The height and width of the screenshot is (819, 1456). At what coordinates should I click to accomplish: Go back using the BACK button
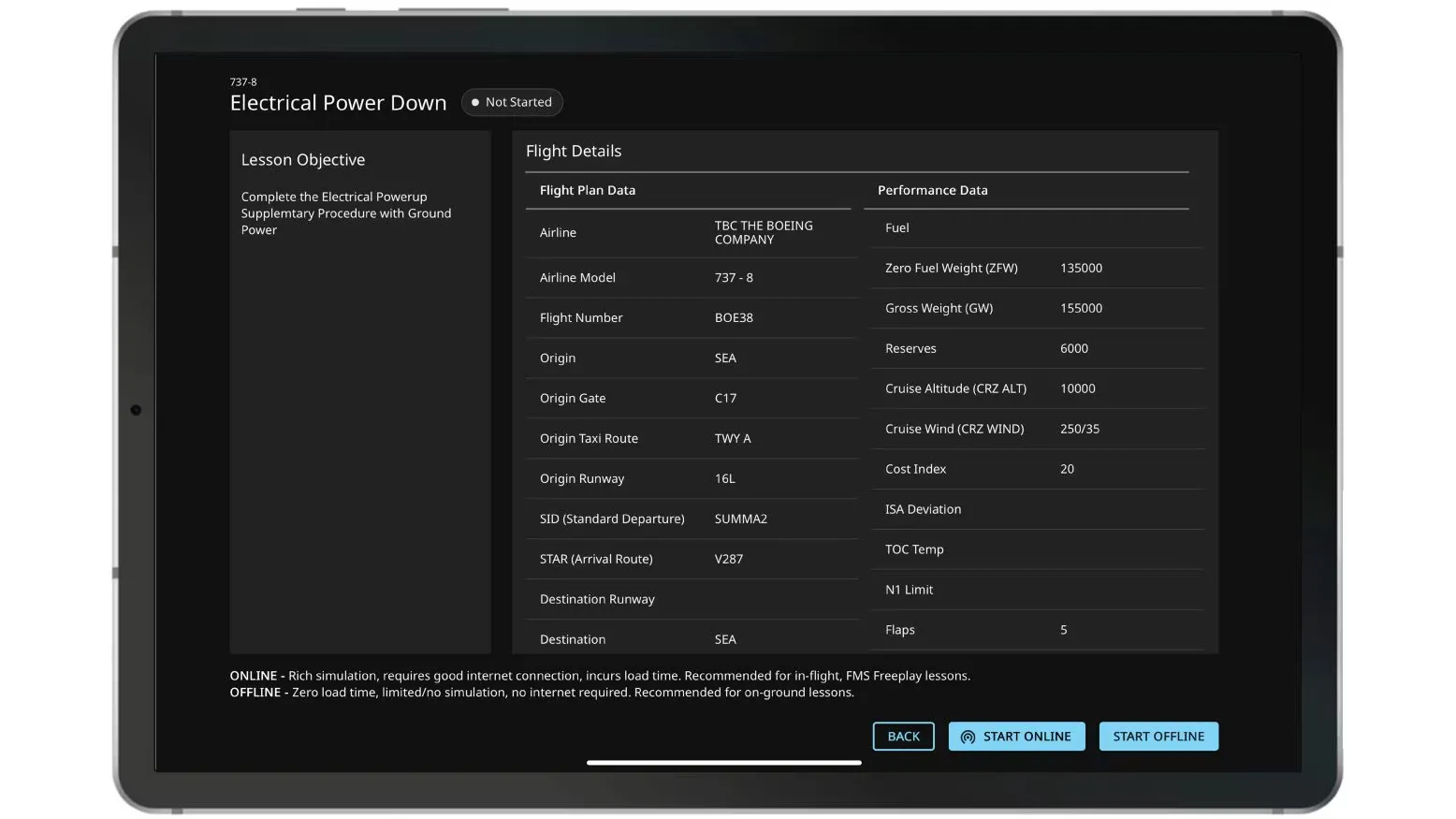(x=903, y=737)
